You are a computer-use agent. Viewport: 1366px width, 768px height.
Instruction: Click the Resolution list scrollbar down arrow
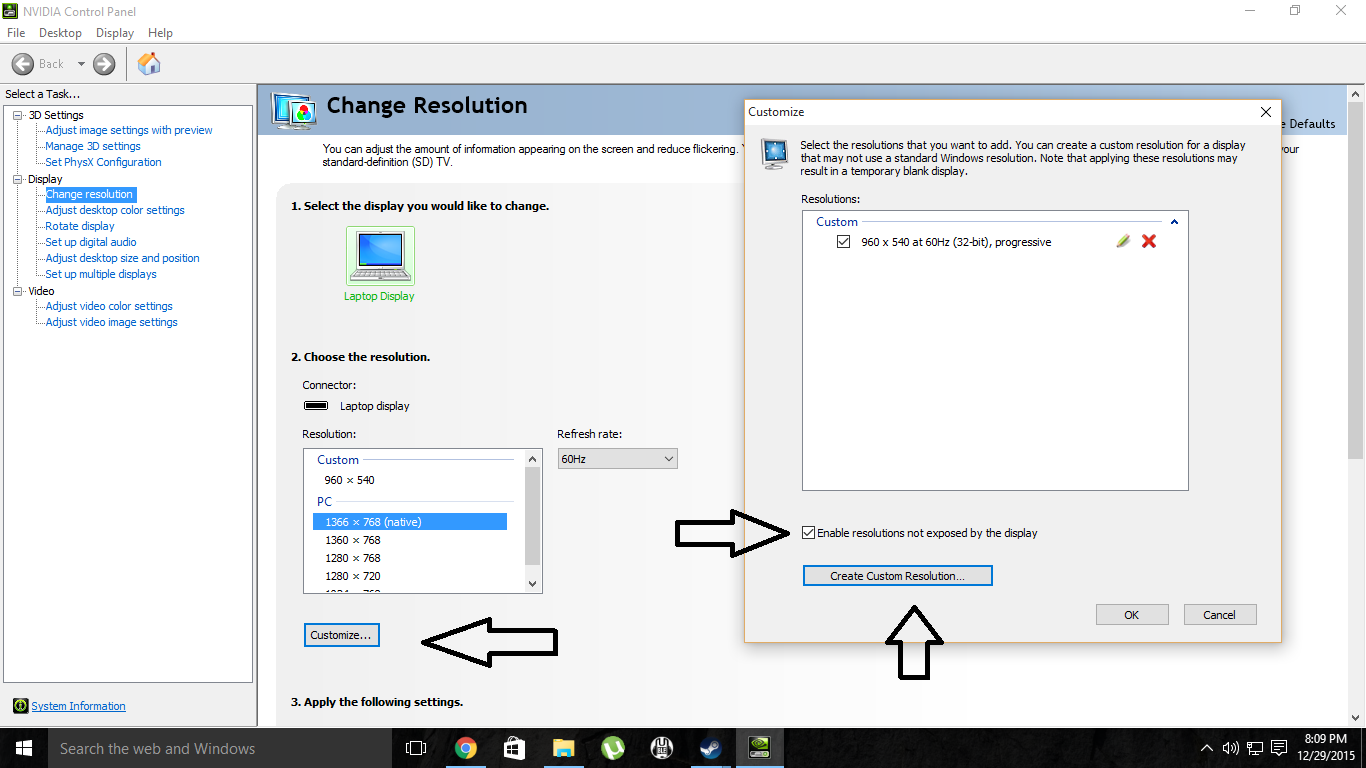tap(532, 584)
